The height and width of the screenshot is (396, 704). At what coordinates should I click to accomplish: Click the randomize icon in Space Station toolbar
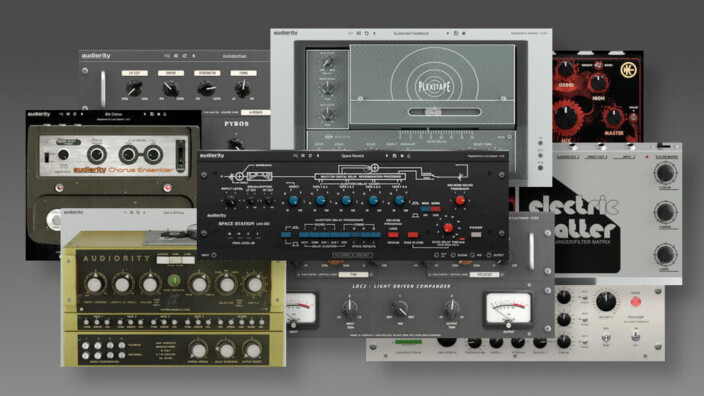[303, 156]
